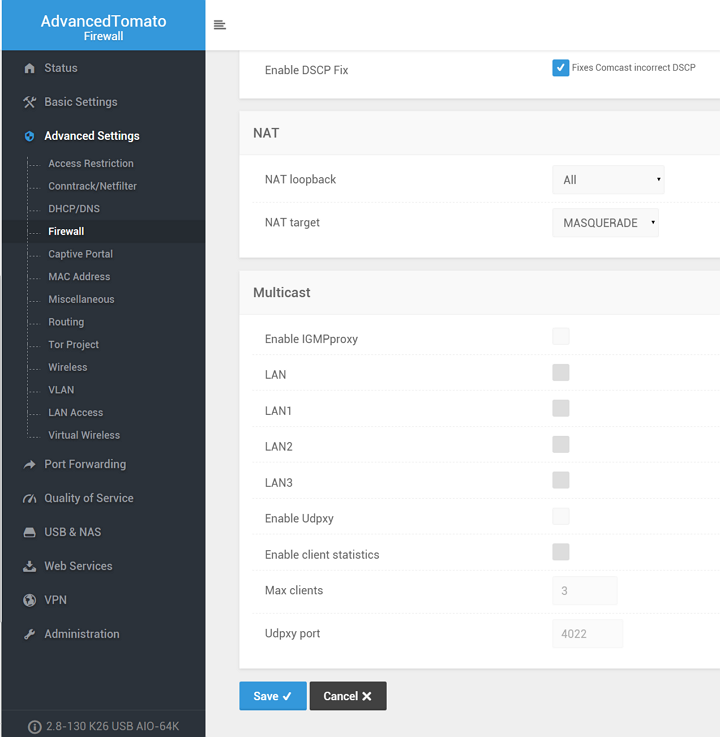
Task: Open the Status home icon
Action: pyautogui.click(x=30, y=68)
